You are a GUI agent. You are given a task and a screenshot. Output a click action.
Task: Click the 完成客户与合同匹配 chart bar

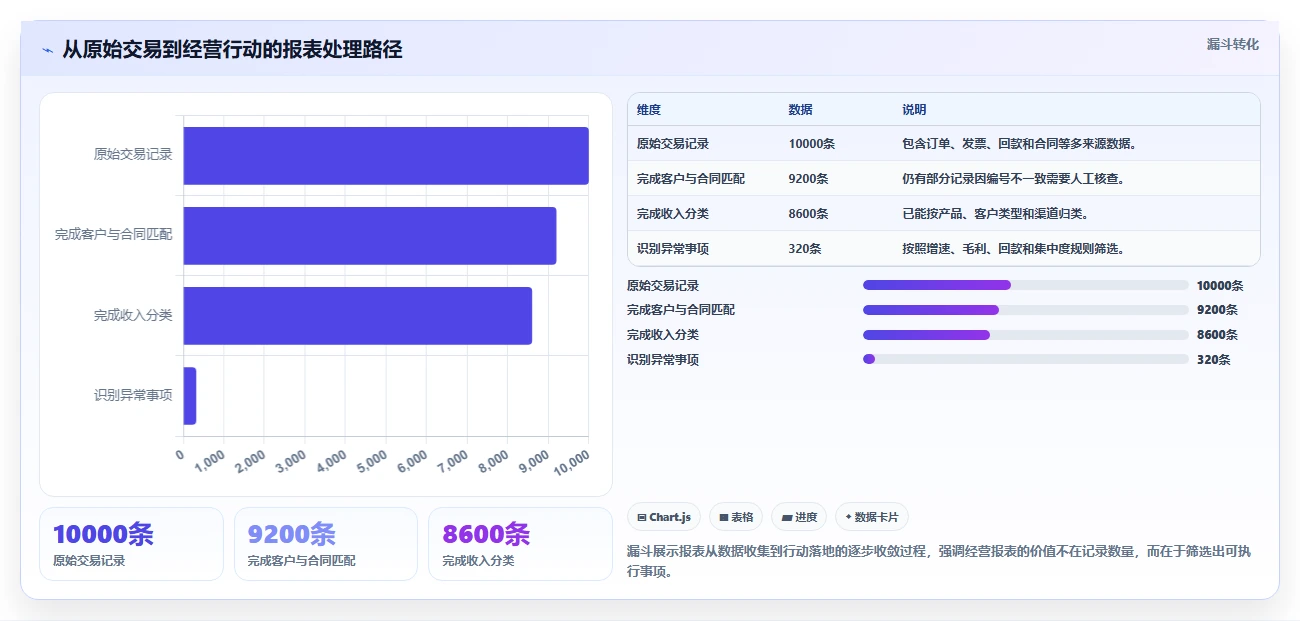[x=370, y=235]
